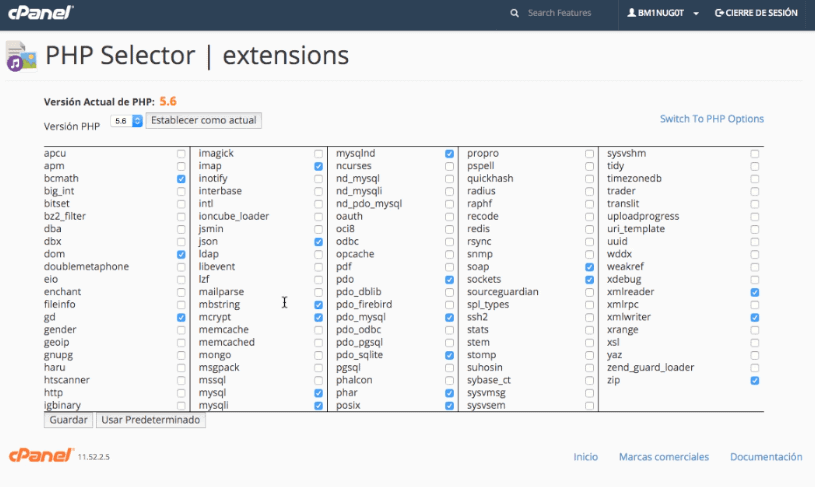Disable the zip extension checkbox
815x487 pixels.
click(755, 380)
